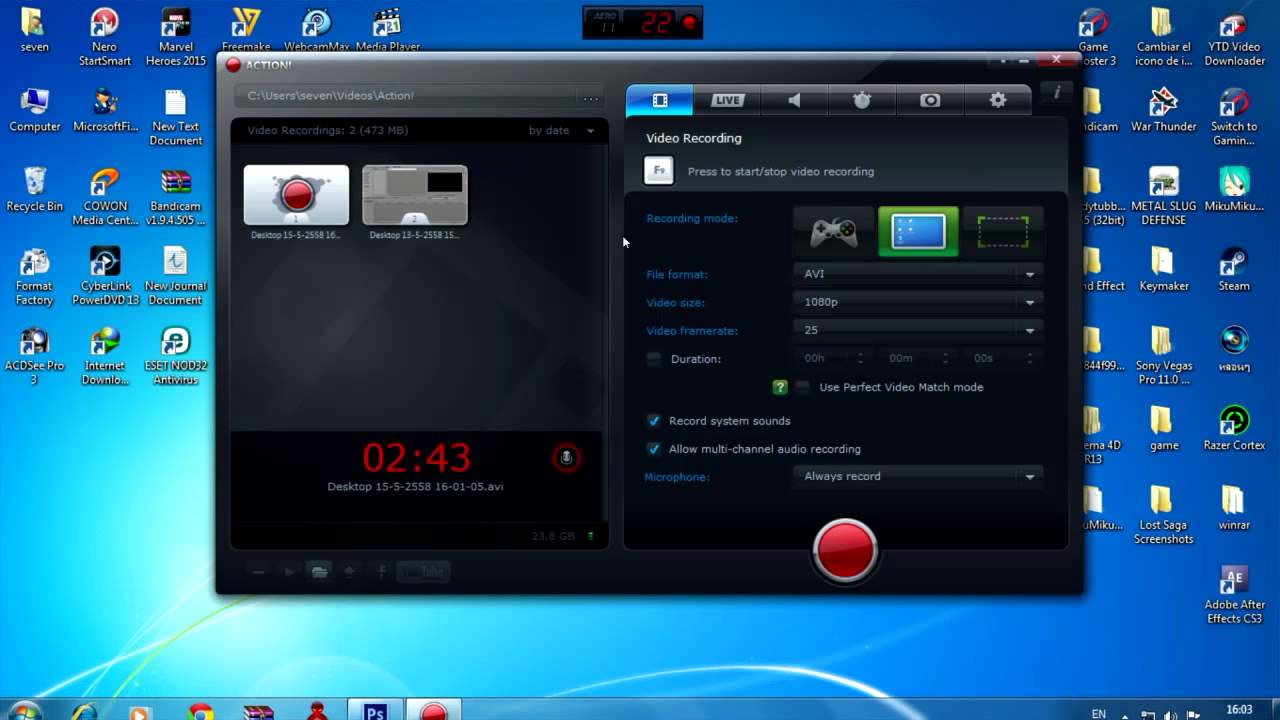Open YTD Video Downloader icon

point(1234,37)
